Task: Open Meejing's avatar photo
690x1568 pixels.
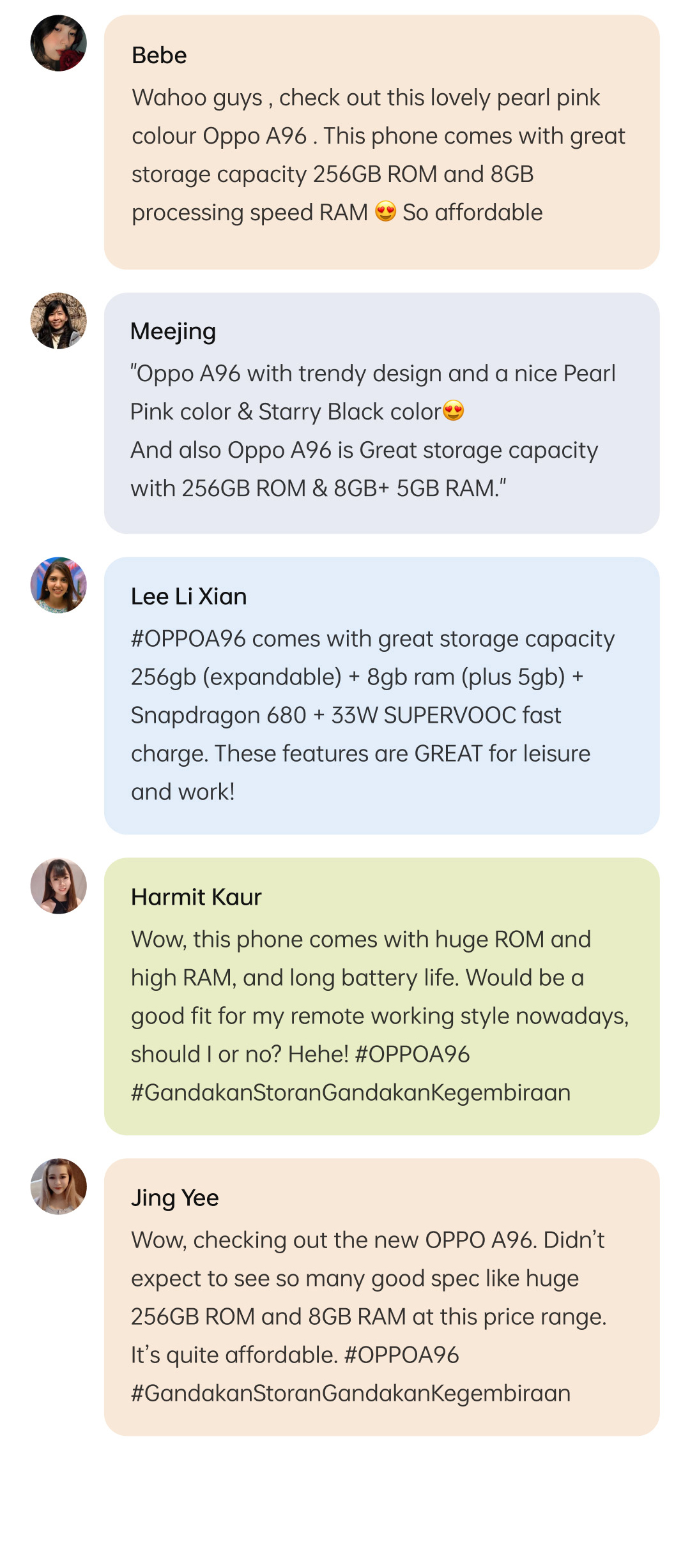Action: point(58,321)
